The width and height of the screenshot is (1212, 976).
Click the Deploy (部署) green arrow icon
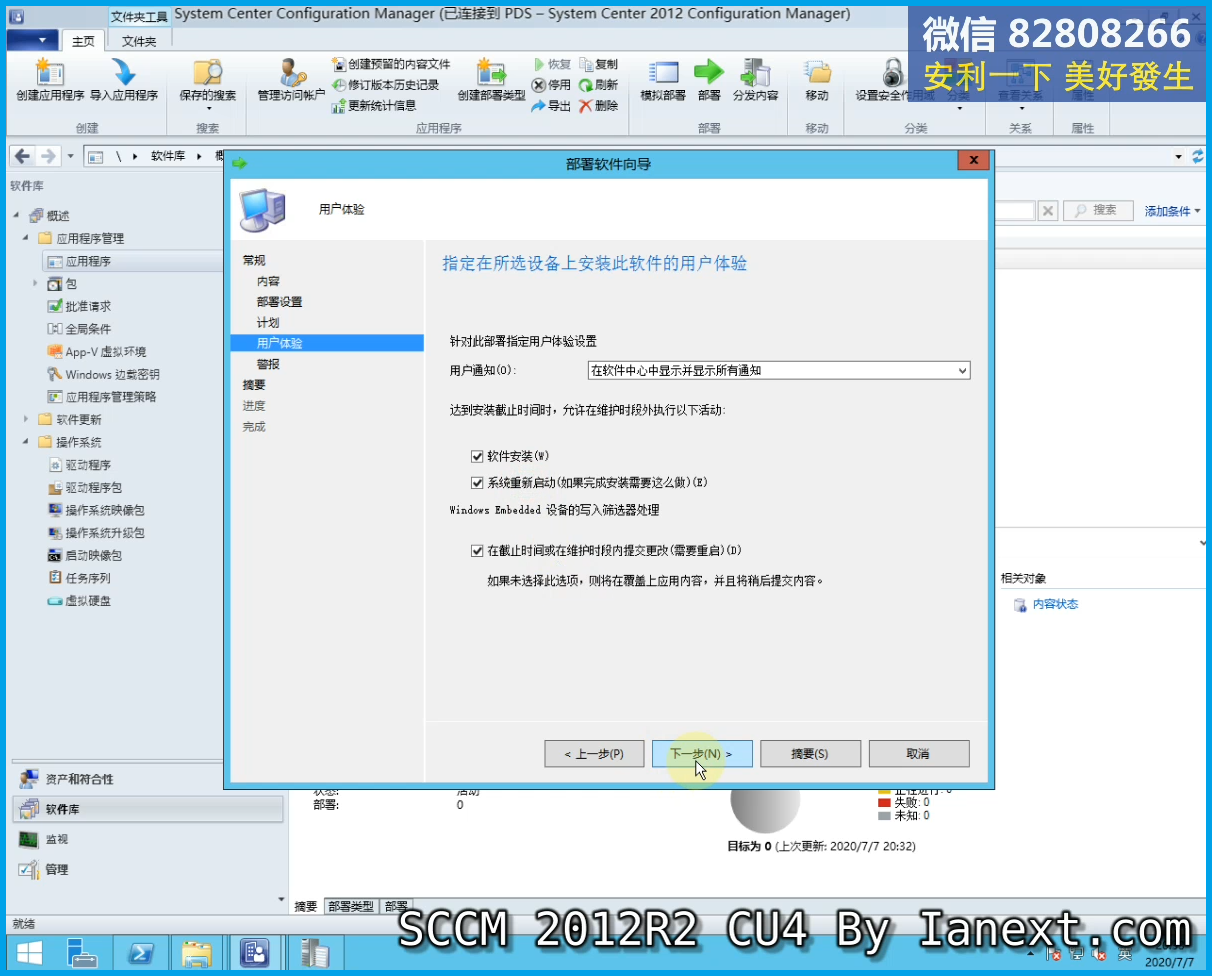709,80
